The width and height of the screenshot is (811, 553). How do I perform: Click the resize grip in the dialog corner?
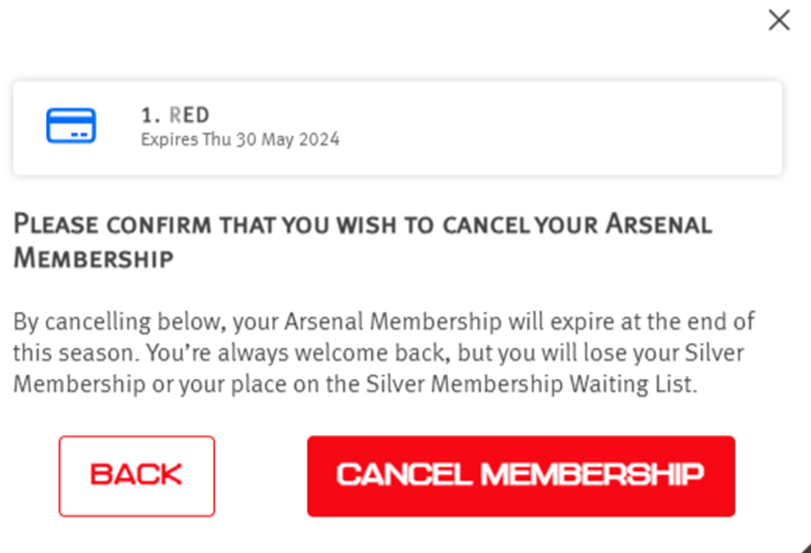tap(805, 547)
